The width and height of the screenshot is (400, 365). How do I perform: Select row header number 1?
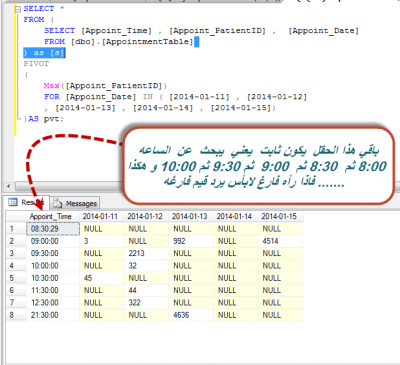[16, 229]
